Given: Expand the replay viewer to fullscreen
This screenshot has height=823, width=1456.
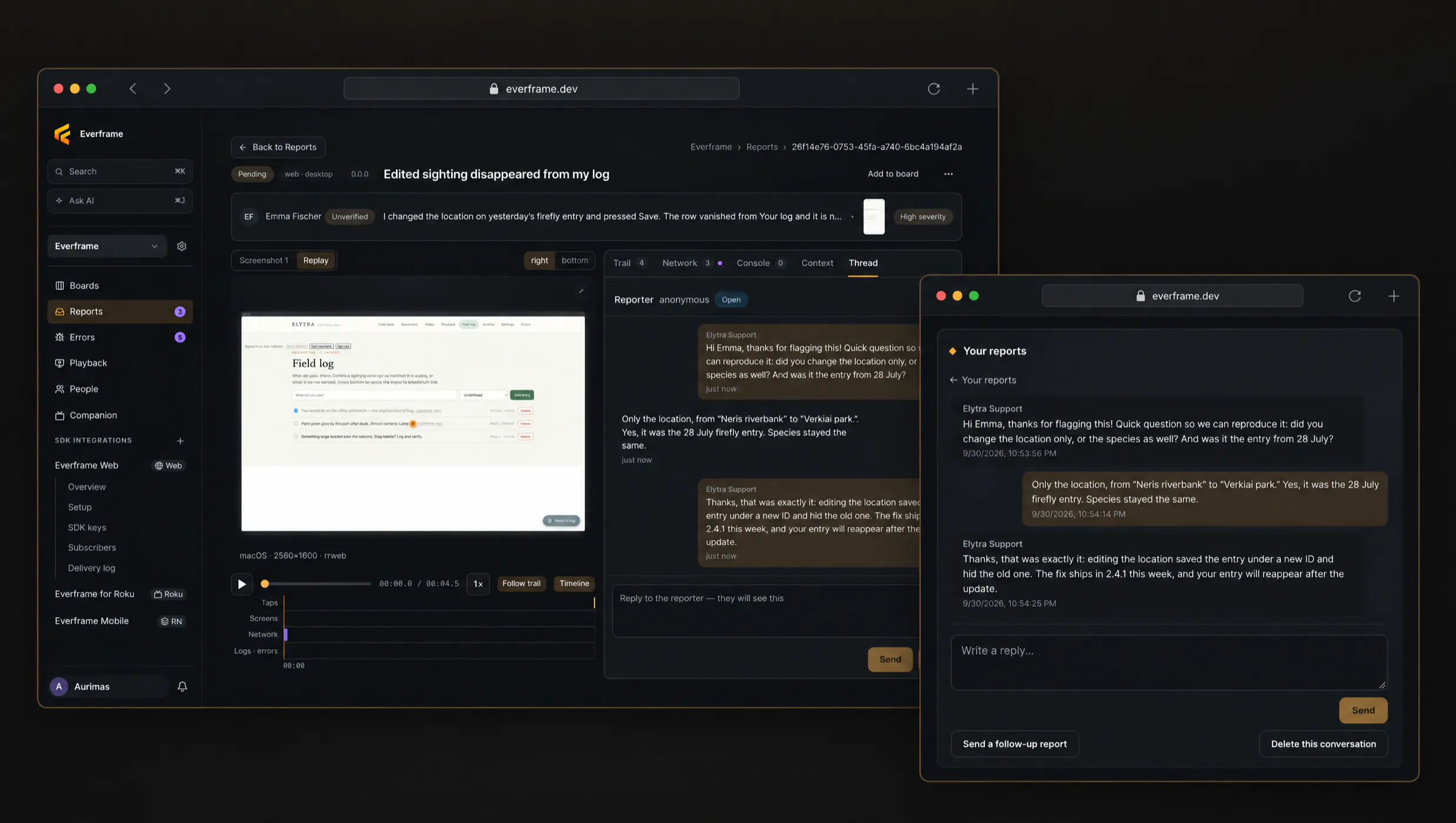Looking at the screenshot, I should pos(581,291).
